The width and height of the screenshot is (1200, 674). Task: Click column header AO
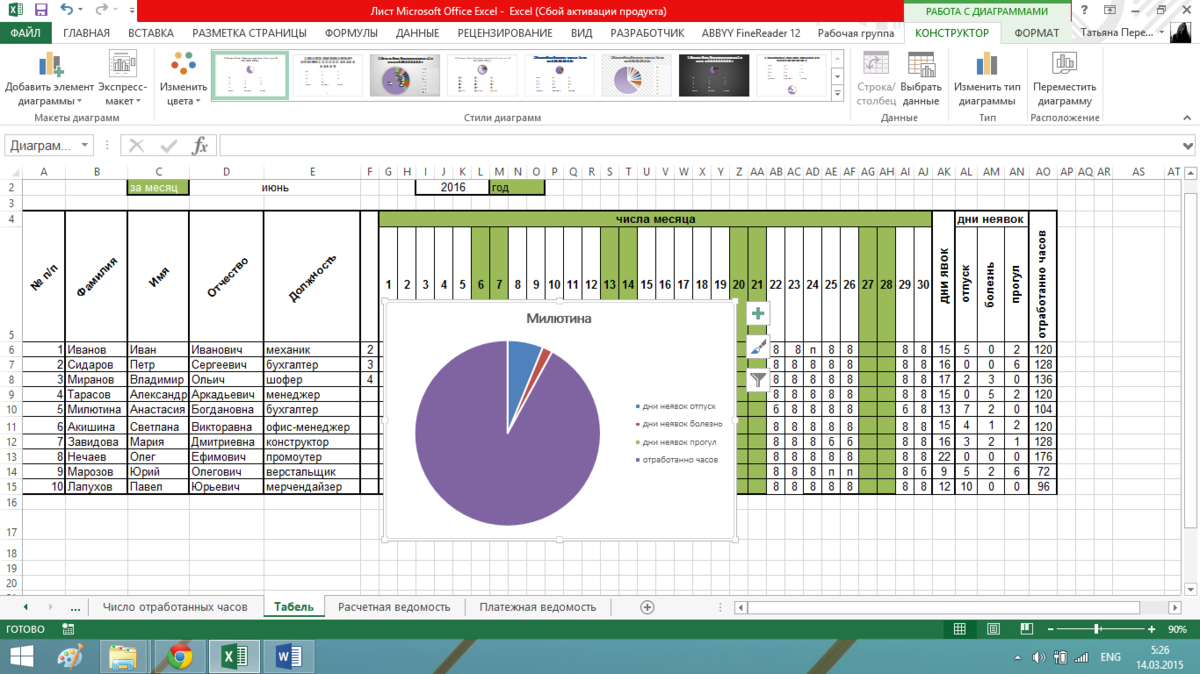[x=1043, y=172]
